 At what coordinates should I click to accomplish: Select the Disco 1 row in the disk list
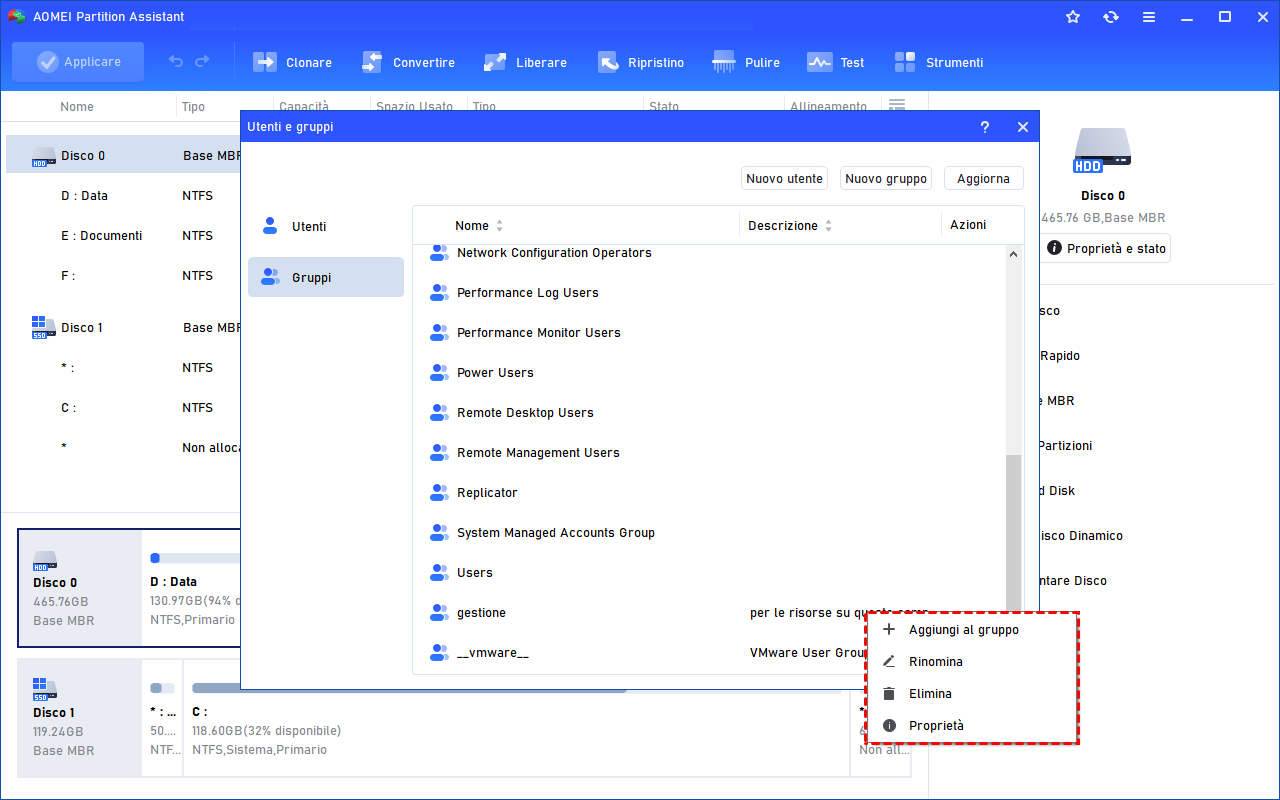click(124, 328)
